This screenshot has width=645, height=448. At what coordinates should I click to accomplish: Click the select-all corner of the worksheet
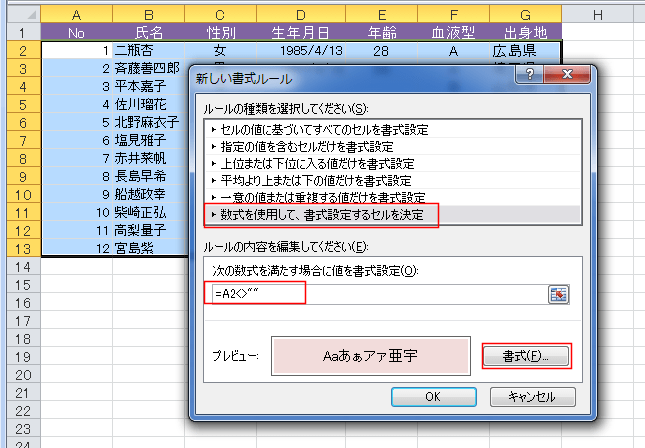(24, 15)
